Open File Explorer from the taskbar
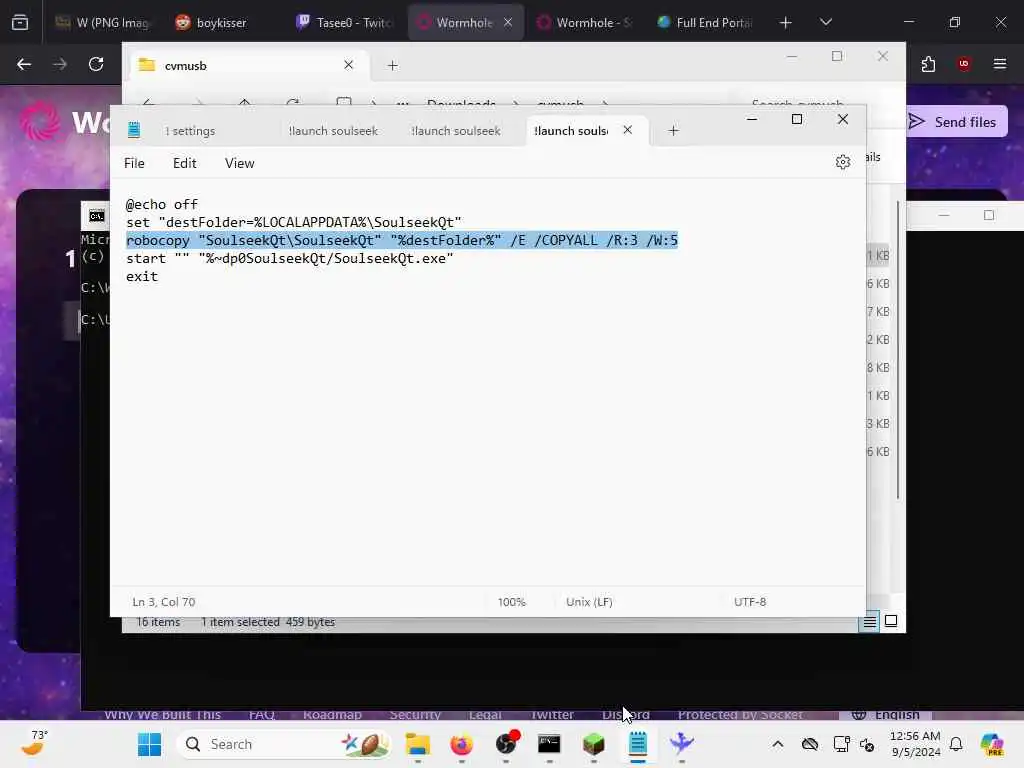The image size is (1024, 768). (418, 744)
